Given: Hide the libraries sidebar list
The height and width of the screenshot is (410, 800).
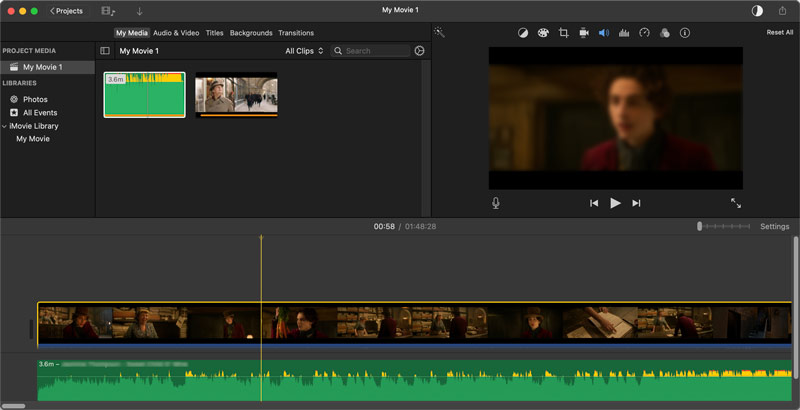Looking at the screenshot, I should tap(105, 50).
